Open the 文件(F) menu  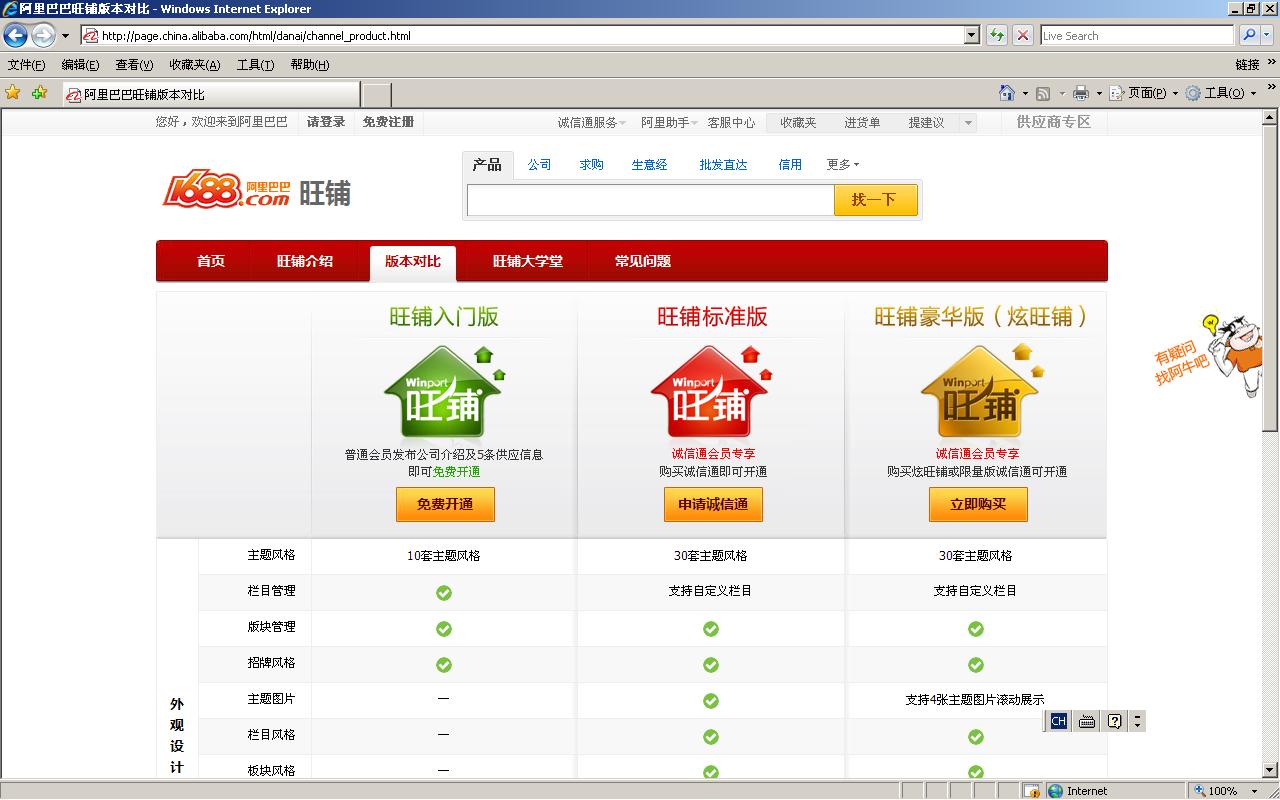(26, 65)
